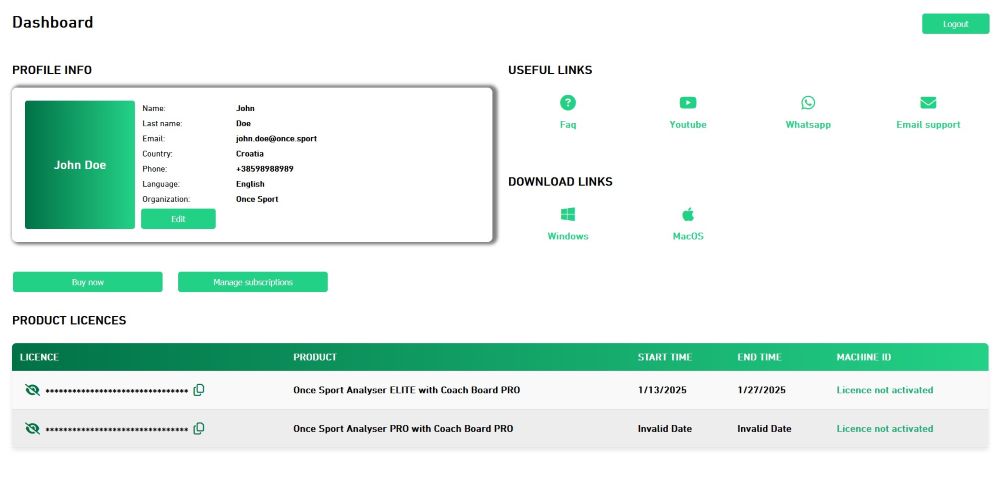Follow the Email support text link

pyautogui.click(x=928, y=125)
